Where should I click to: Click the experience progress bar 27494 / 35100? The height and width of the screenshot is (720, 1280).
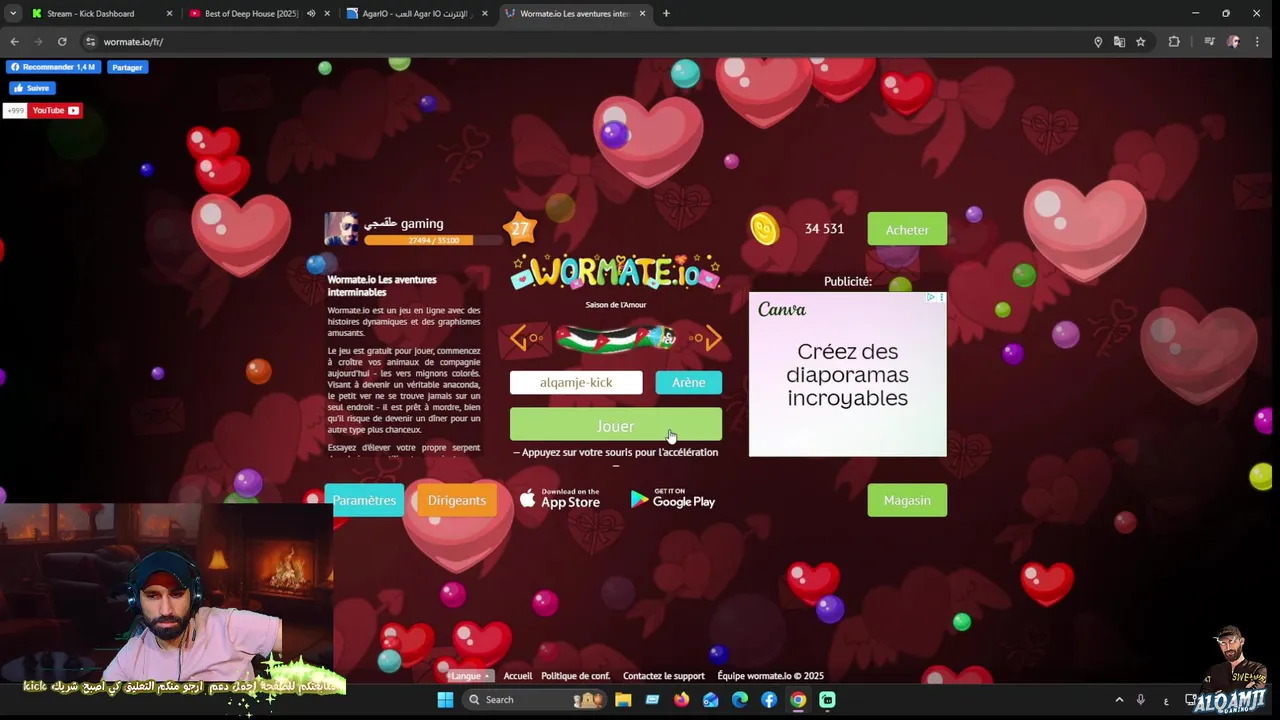tap(433, 240)
